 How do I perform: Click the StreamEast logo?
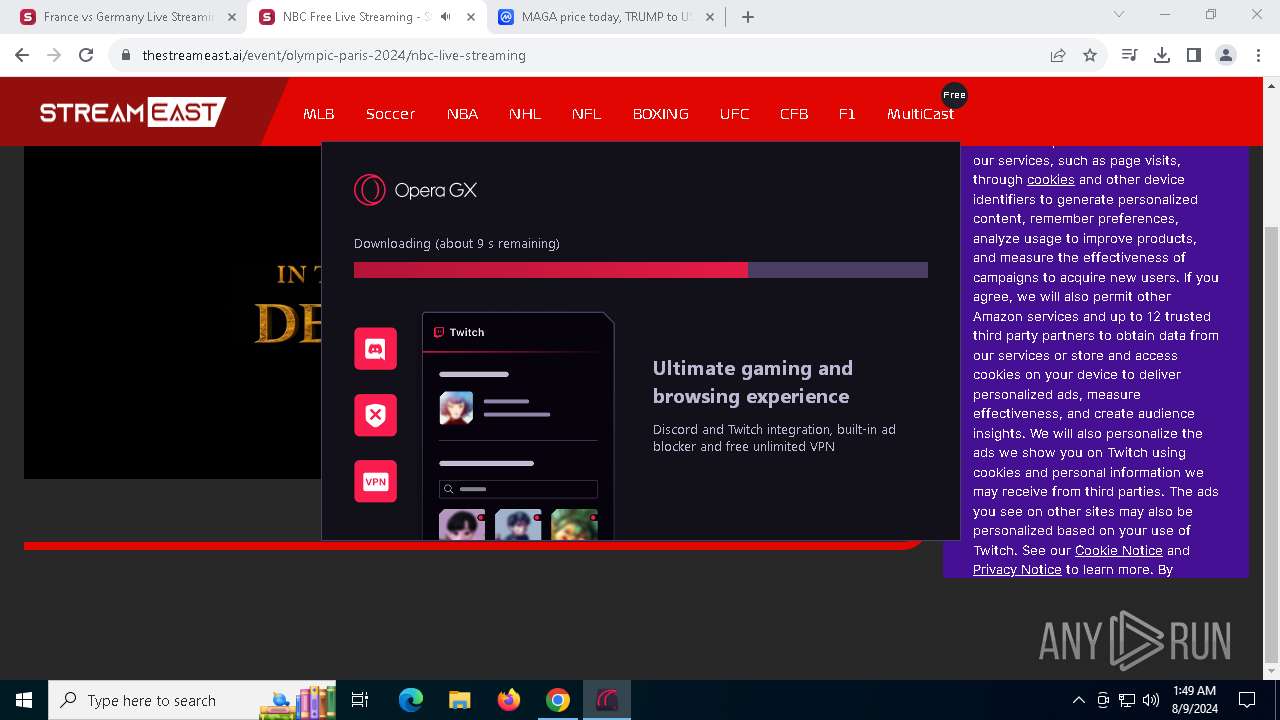coord(133,112)
